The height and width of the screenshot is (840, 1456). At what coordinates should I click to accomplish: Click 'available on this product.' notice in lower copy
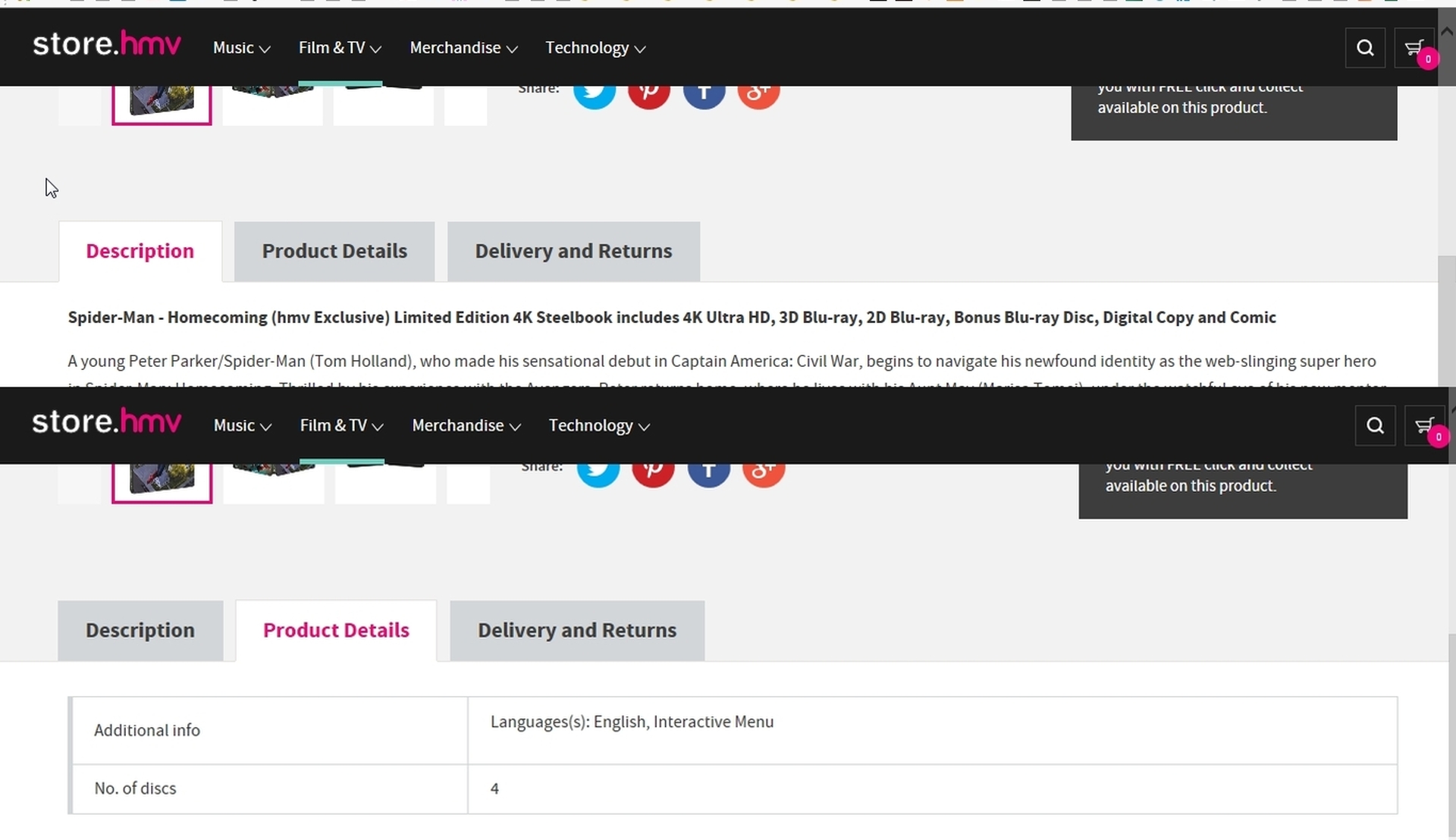pos(1191,486)
